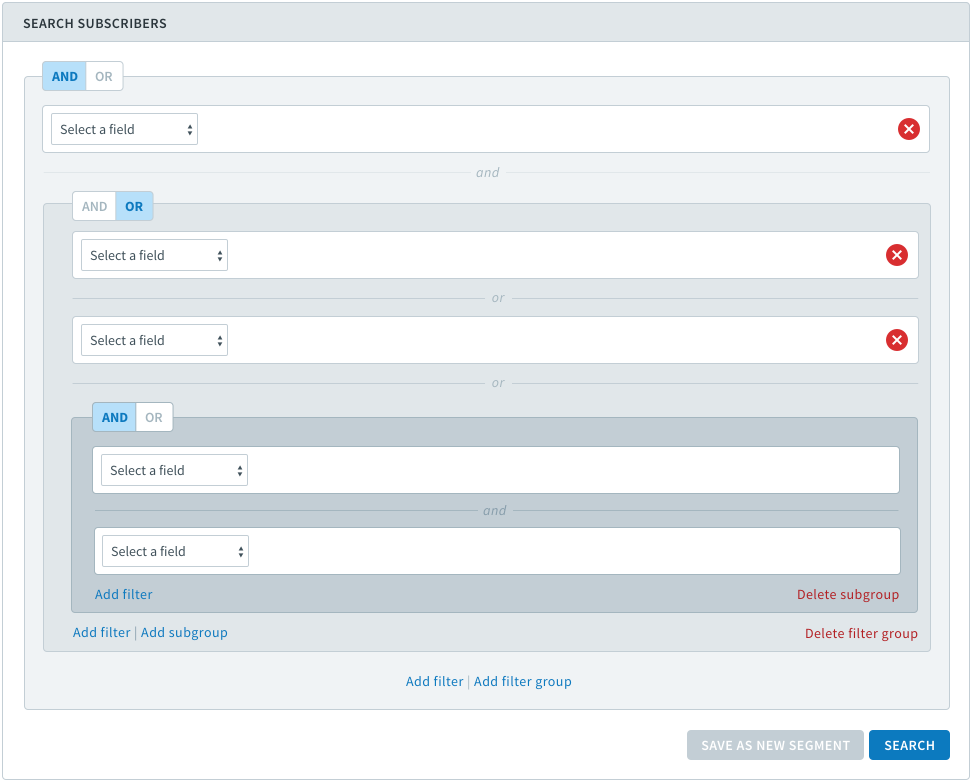The height and width of the screenshot is (781, 971).
Task: Click the Search button
Action: click(x=909, y=745)
